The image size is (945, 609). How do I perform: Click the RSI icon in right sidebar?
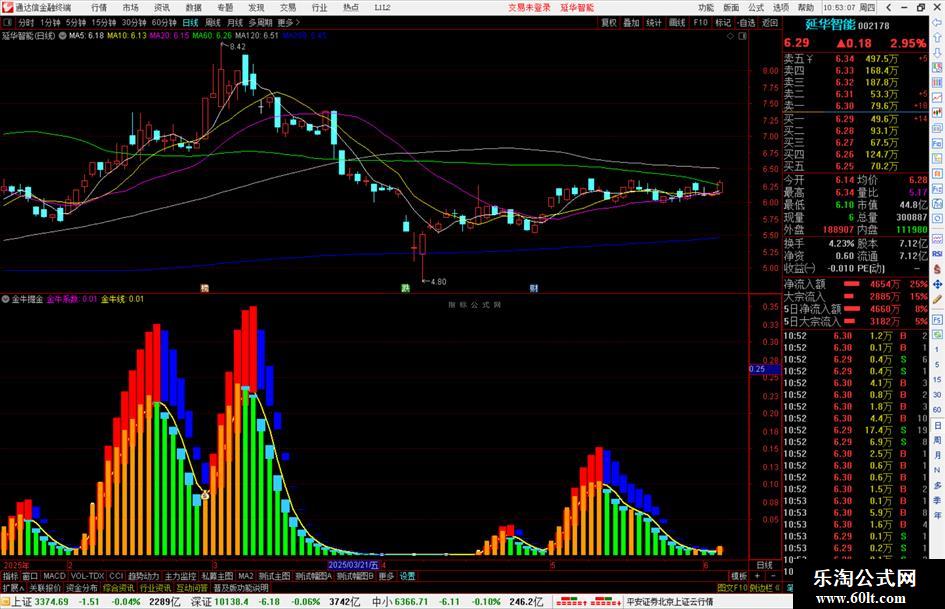pyautogui.click(x=937, y=254)
